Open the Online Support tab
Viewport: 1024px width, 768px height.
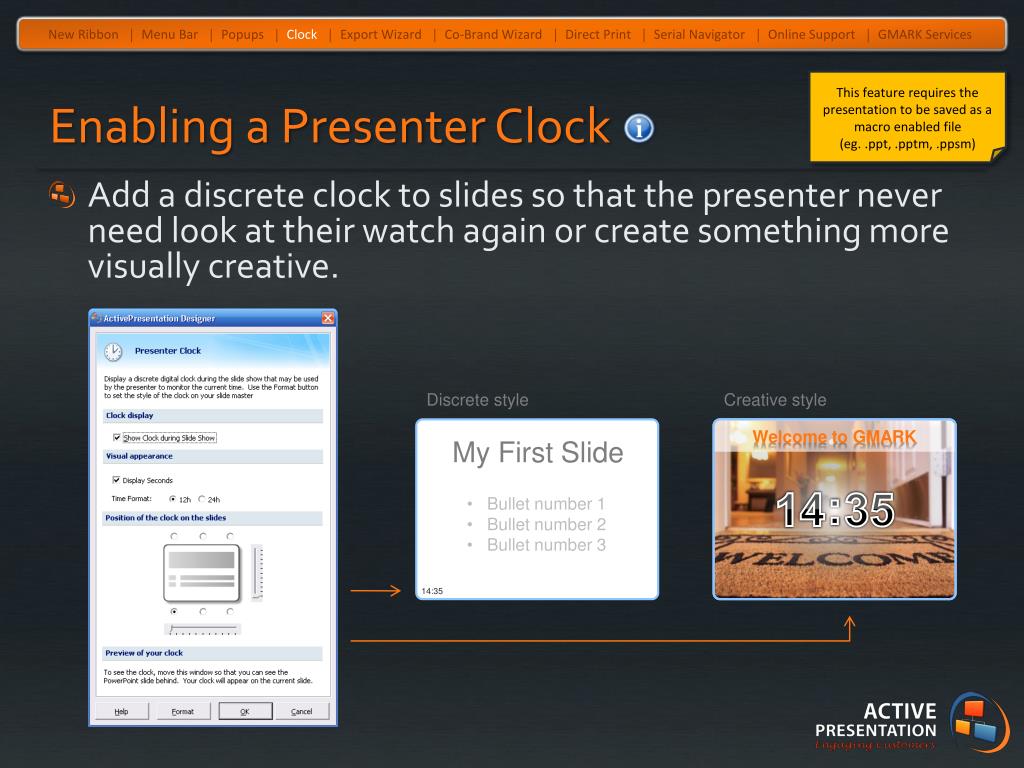811,35
